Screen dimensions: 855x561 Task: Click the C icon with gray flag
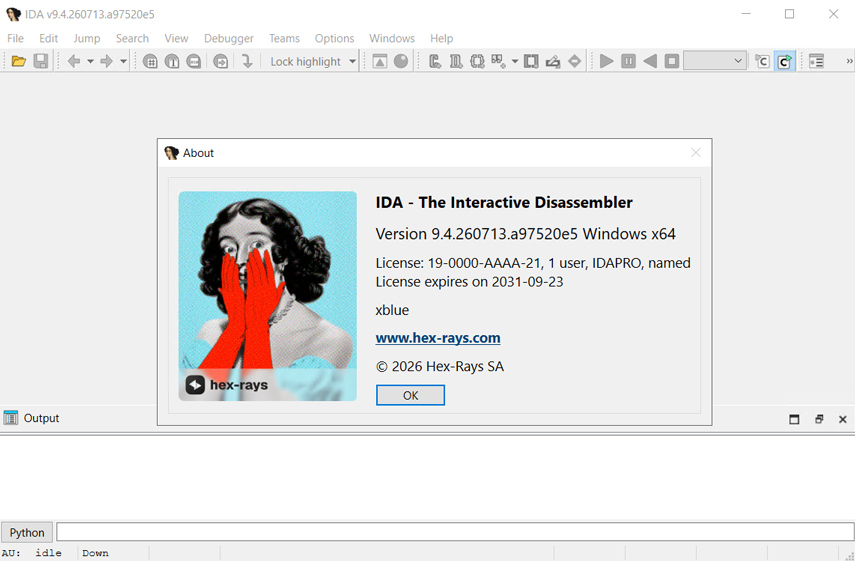click(762, 61)
